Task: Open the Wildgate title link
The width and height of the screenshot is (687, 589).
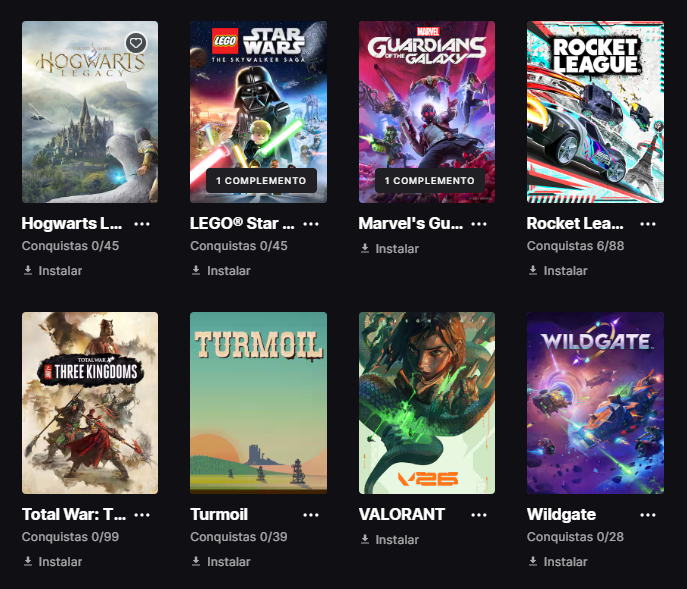Action: point(561,514)
